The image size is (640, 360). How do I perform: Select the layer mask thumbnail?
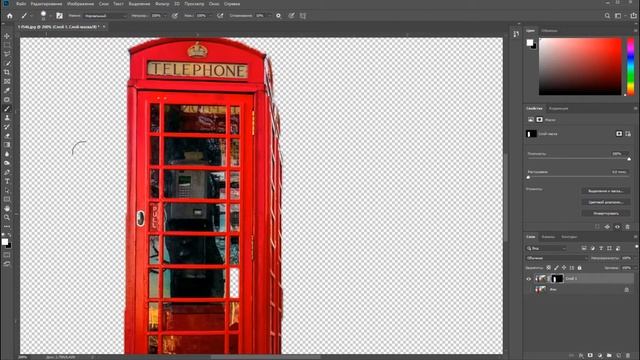click(x=557, y=279)
